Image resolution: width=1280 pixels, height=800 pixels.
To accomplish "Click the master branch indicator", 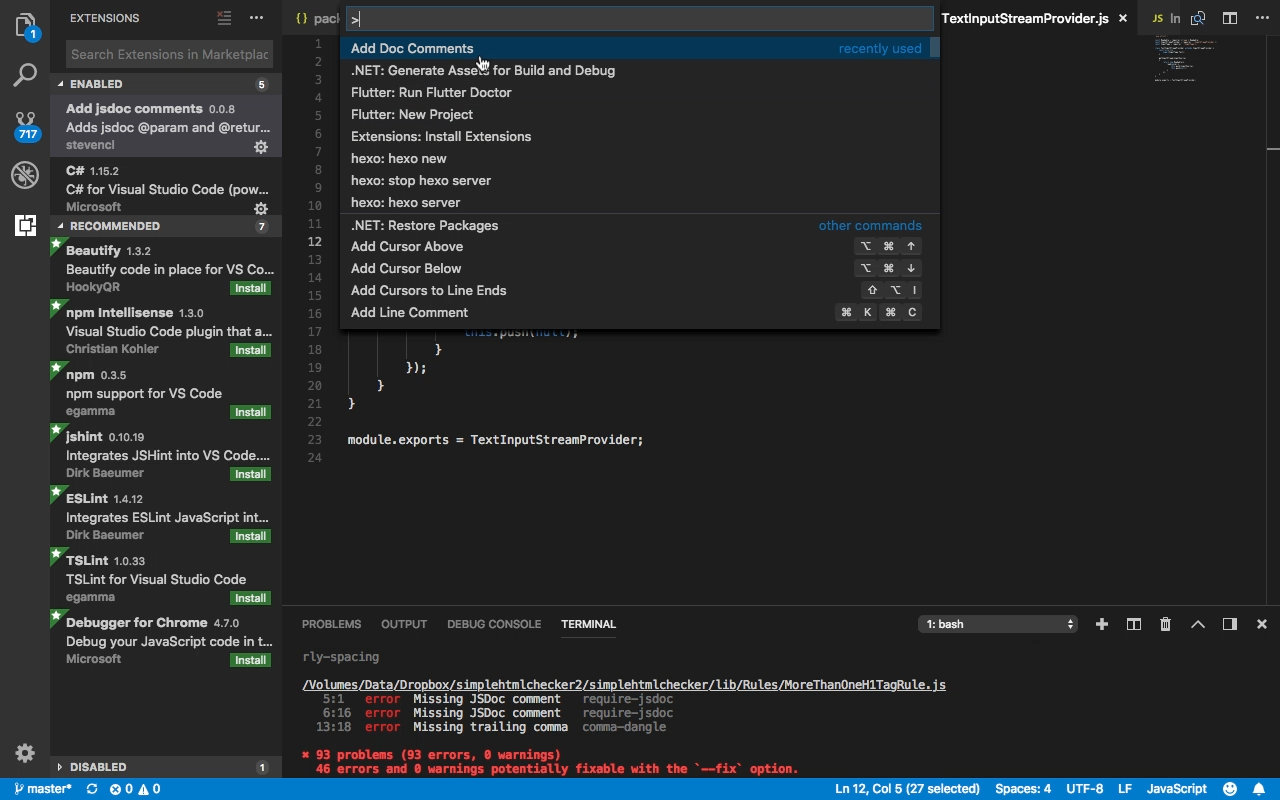I will (42, 789).
